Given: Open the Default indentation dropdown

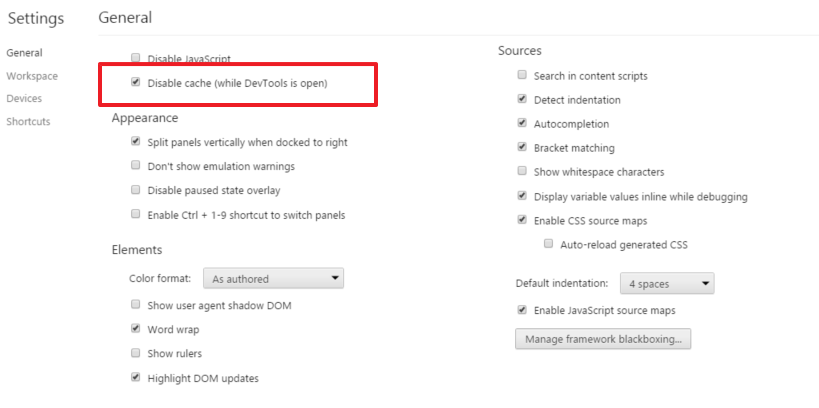Looking at the screenshot, I should [x=667, y=284].
